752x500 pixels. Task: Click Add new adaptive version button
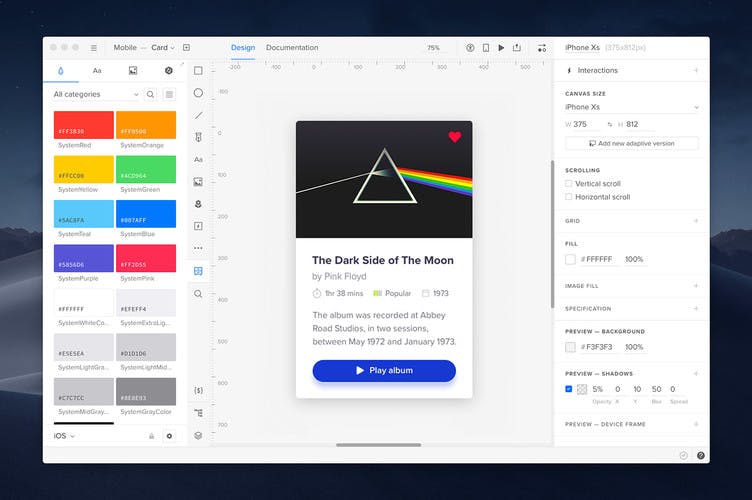pyautogui.click(x=632, y=143)
